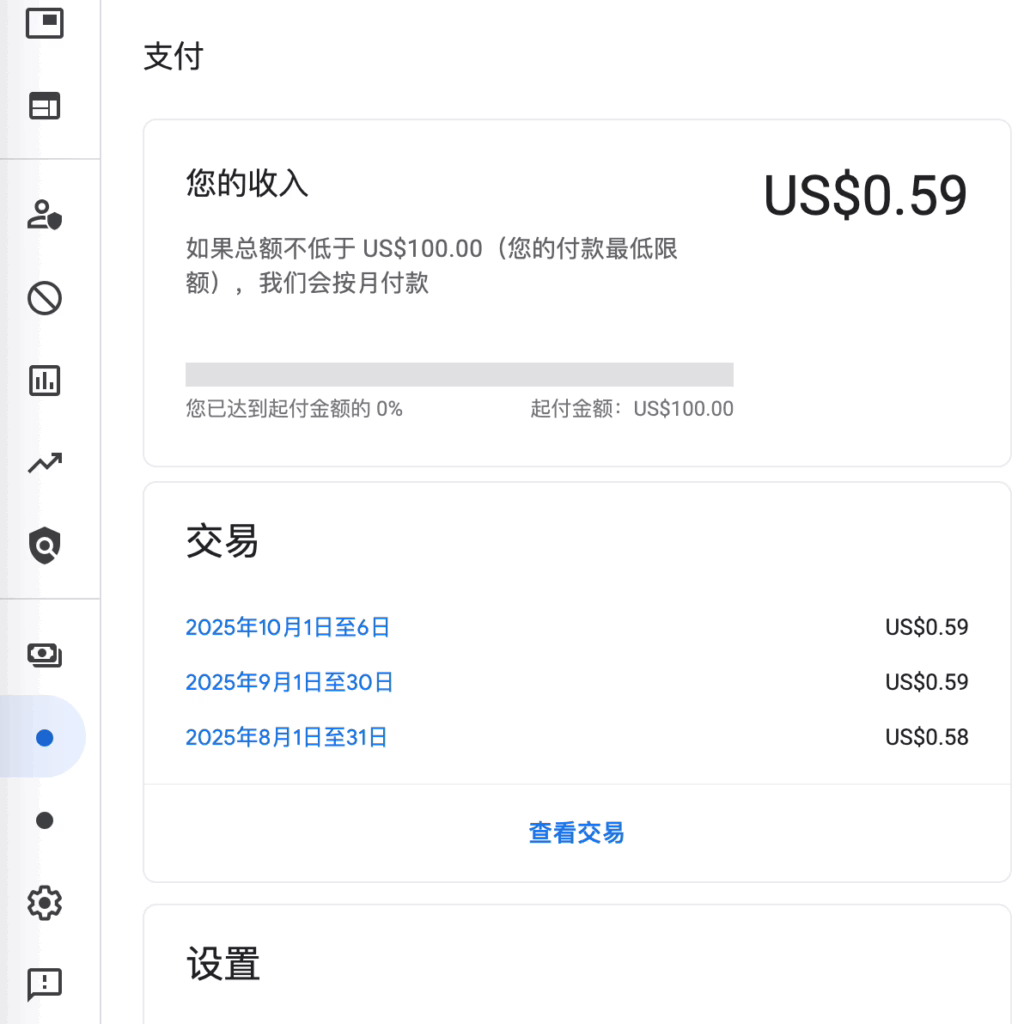Open the Sites icon in sidebar

click(x=44, y=105)
